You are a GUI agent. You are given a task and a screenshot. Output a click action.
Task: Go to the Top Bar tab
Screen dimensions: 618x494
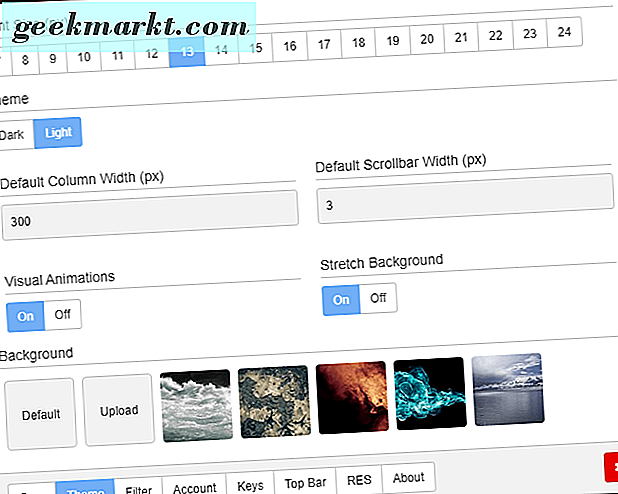click(305, 483)
